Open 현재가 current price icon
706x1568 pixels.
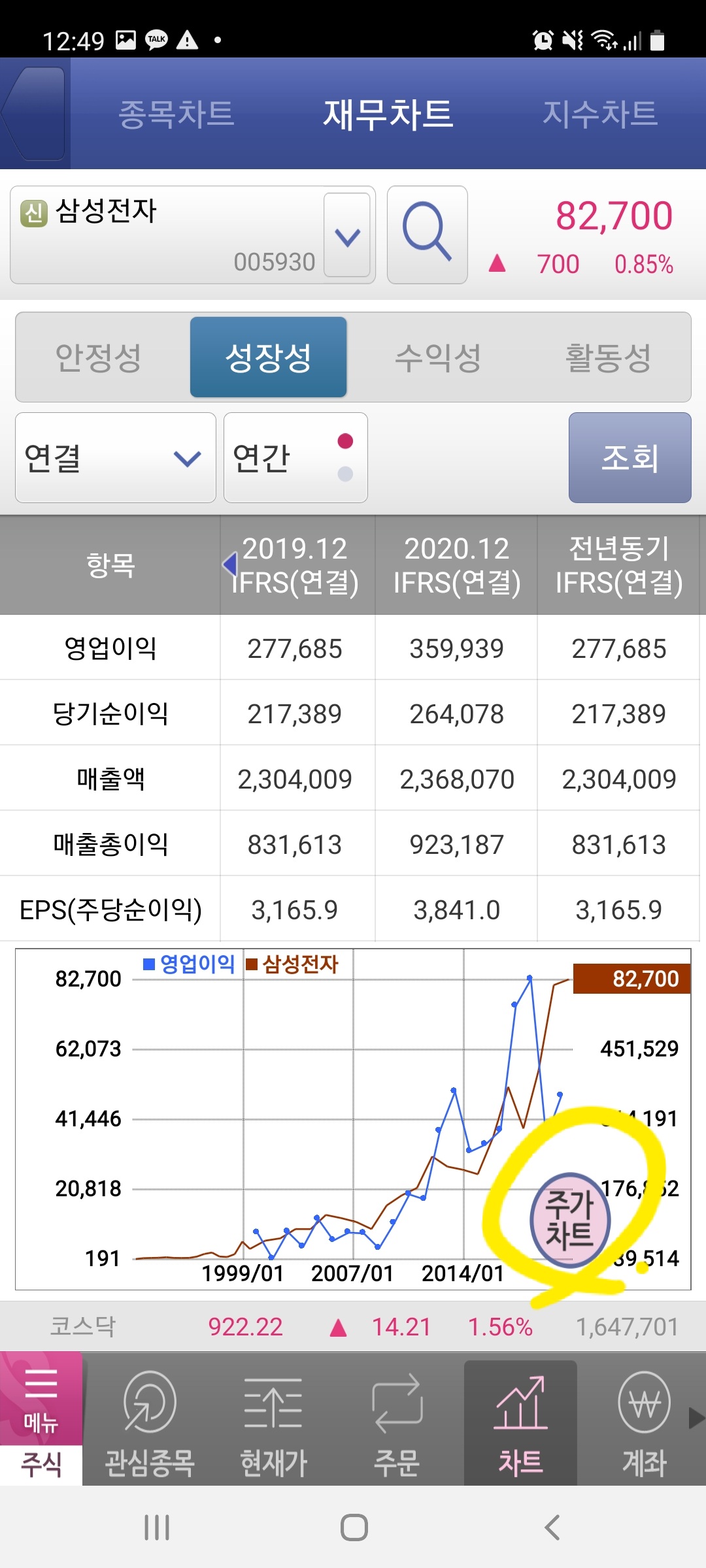pyautogui.click(x=273, y=1424)
